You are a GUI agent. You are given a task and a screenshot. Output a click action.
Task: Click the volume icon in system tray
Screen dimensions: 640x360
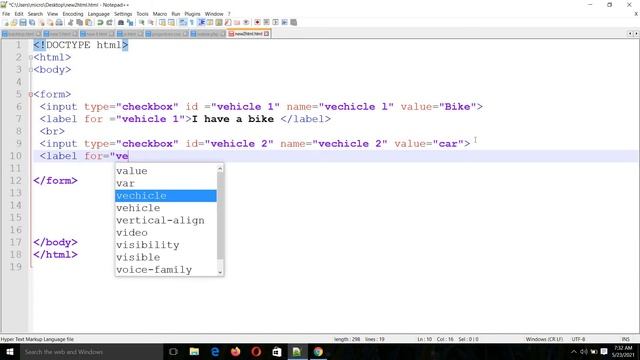584,352
